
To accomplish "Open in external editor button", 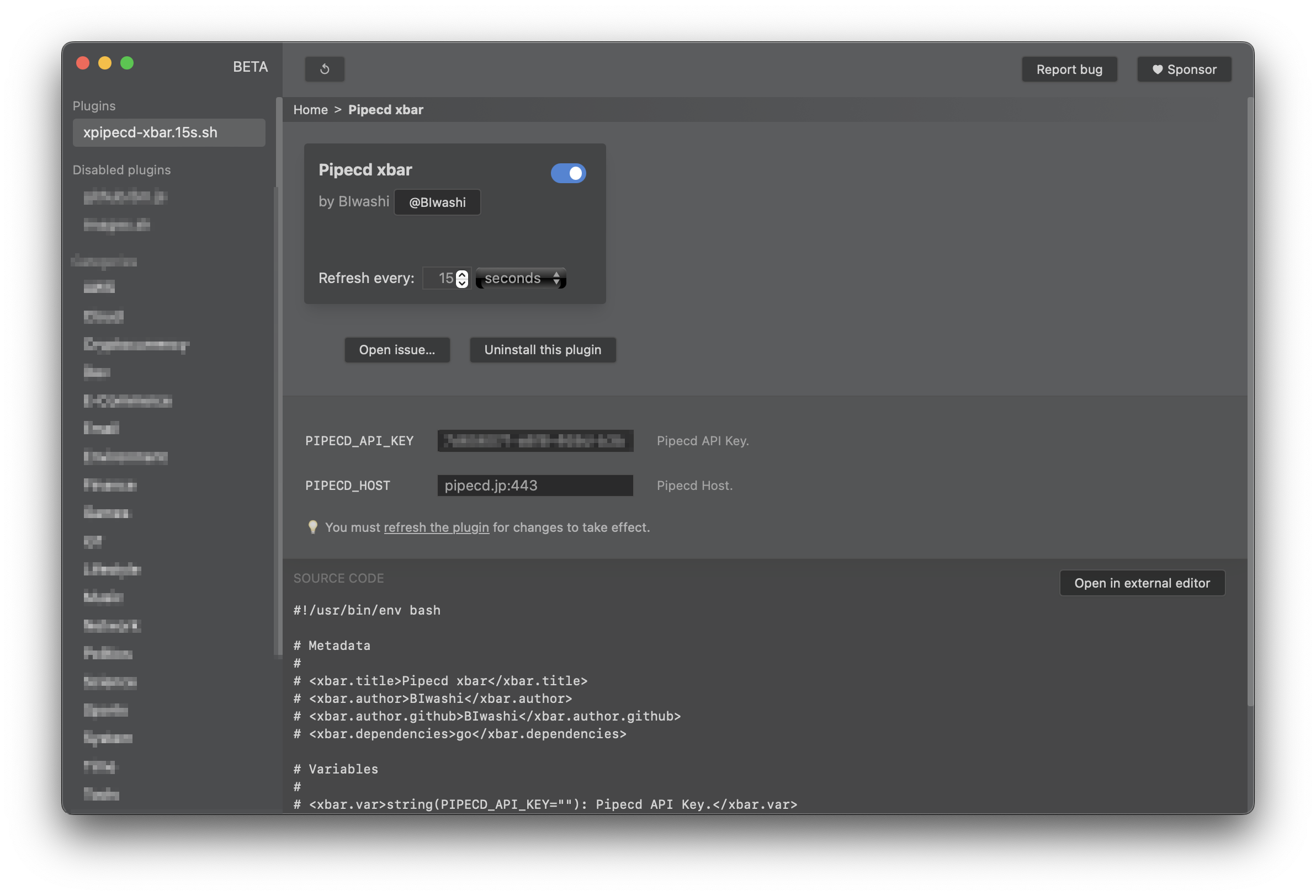I will [x=1142, y=583].
